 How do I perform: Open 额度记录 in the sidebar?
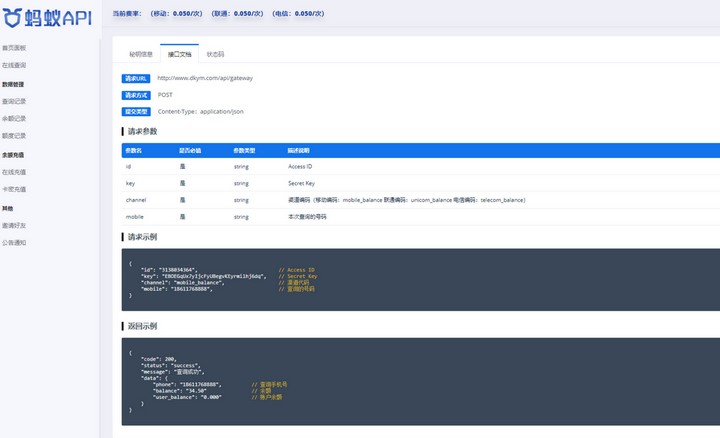[x=14, y=136]
